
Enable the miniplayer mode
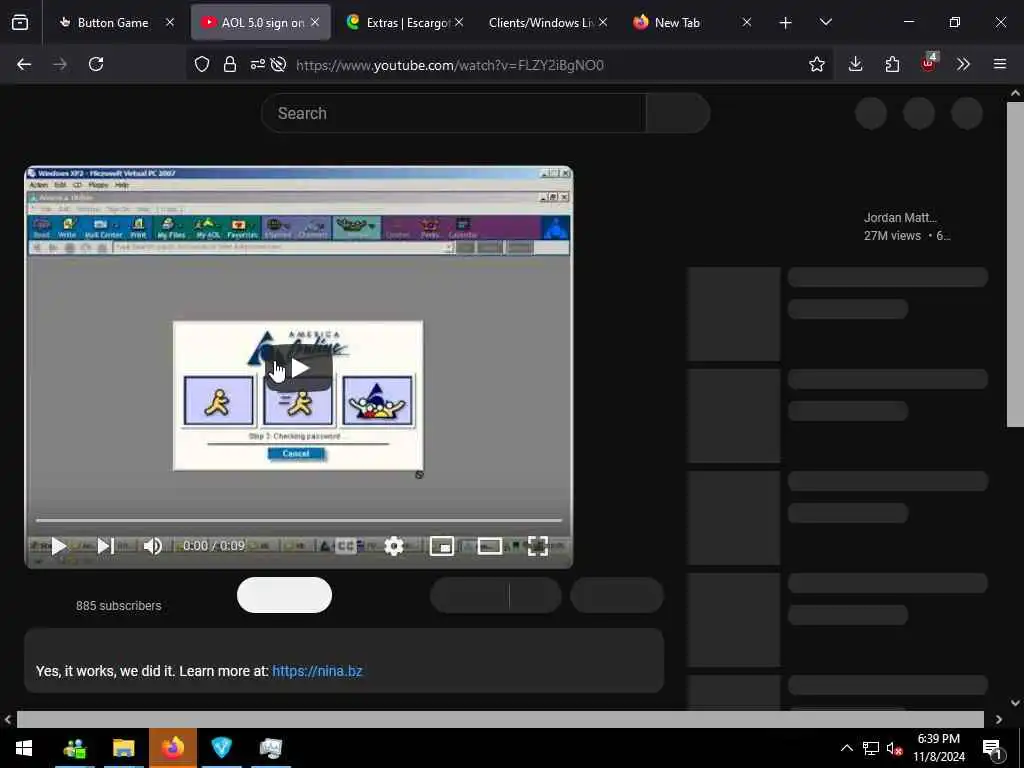(441, 546)
